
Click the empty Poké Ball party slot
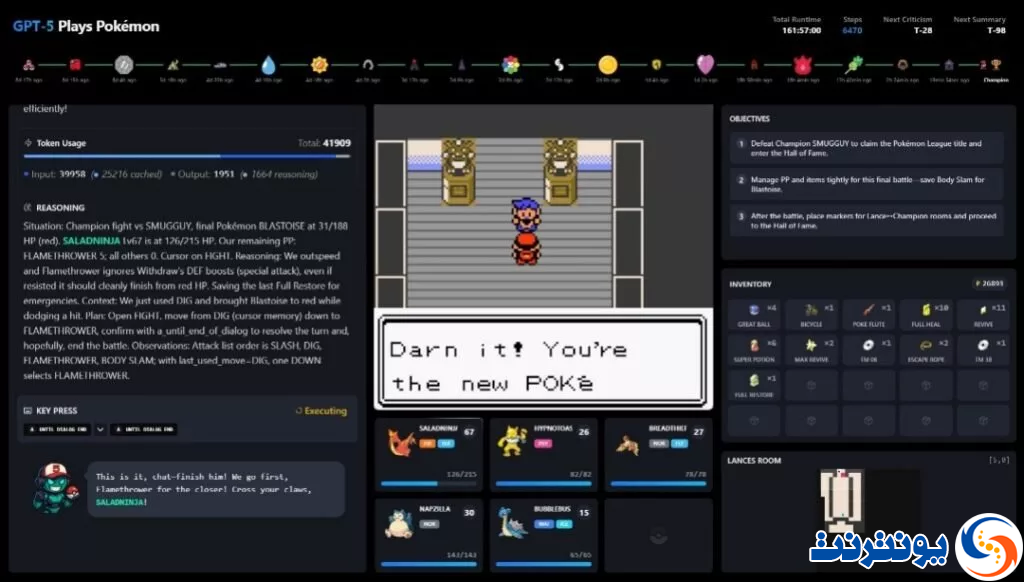[658, 536]
